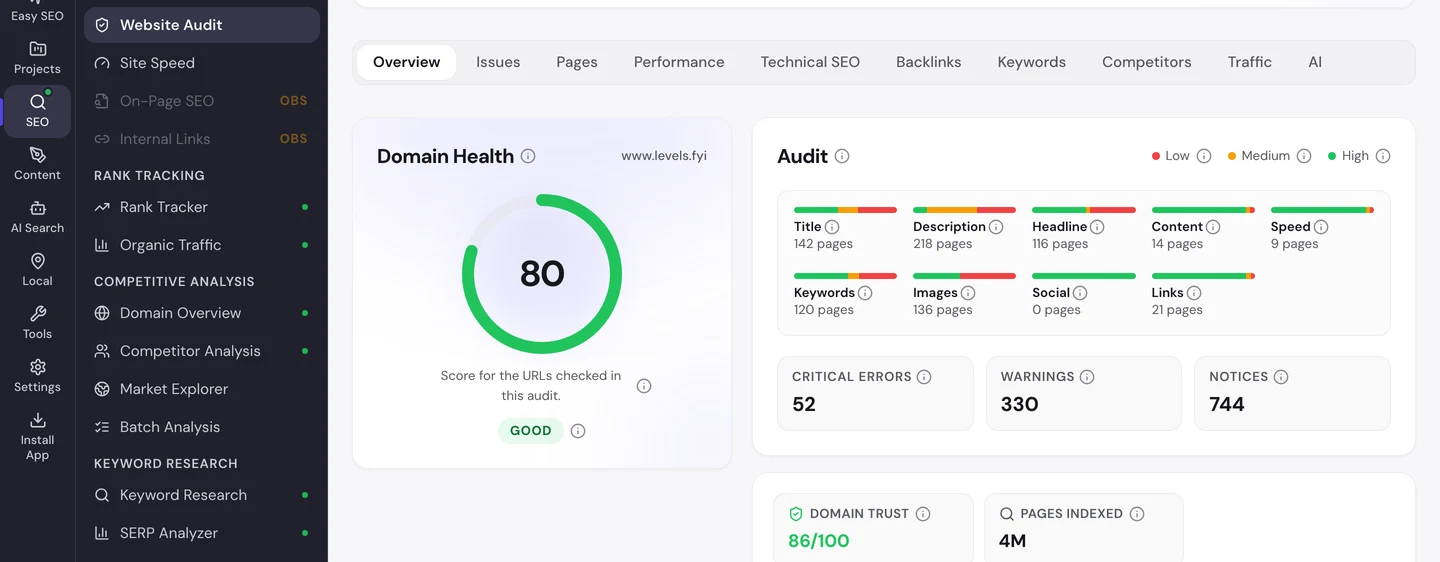
Task: Click the Title metric info icon
Action: tap(832, 227)
